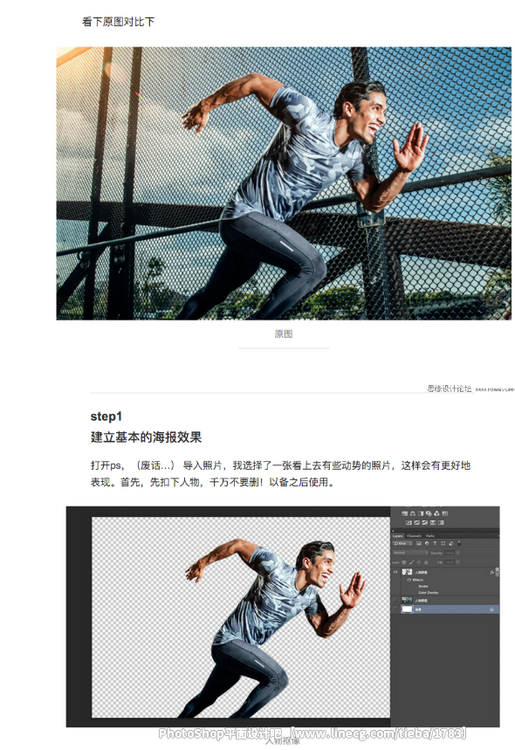Add a Color Lookup adjustment (grid icon)
This screenshot has height=750, width=515.
[445, 514]
